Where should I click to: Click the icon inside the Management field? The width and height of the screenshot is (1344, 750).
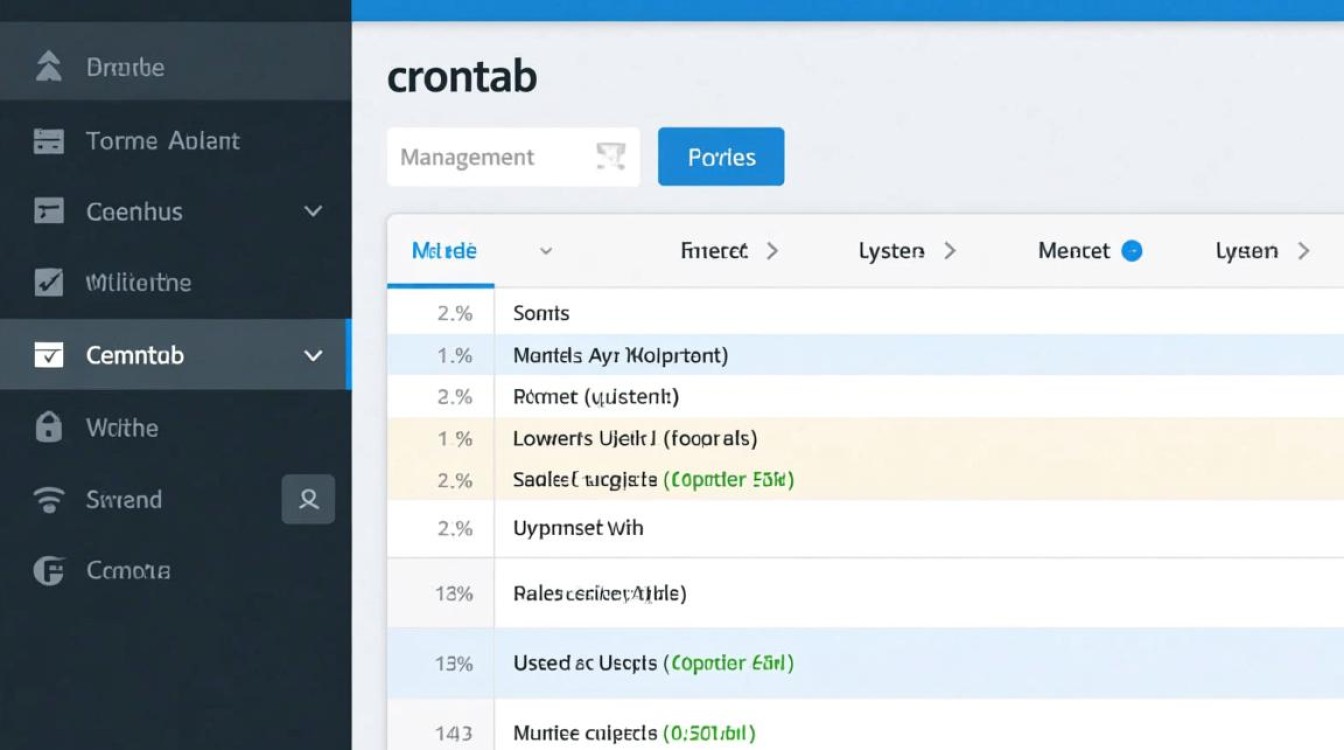(610, 156)
